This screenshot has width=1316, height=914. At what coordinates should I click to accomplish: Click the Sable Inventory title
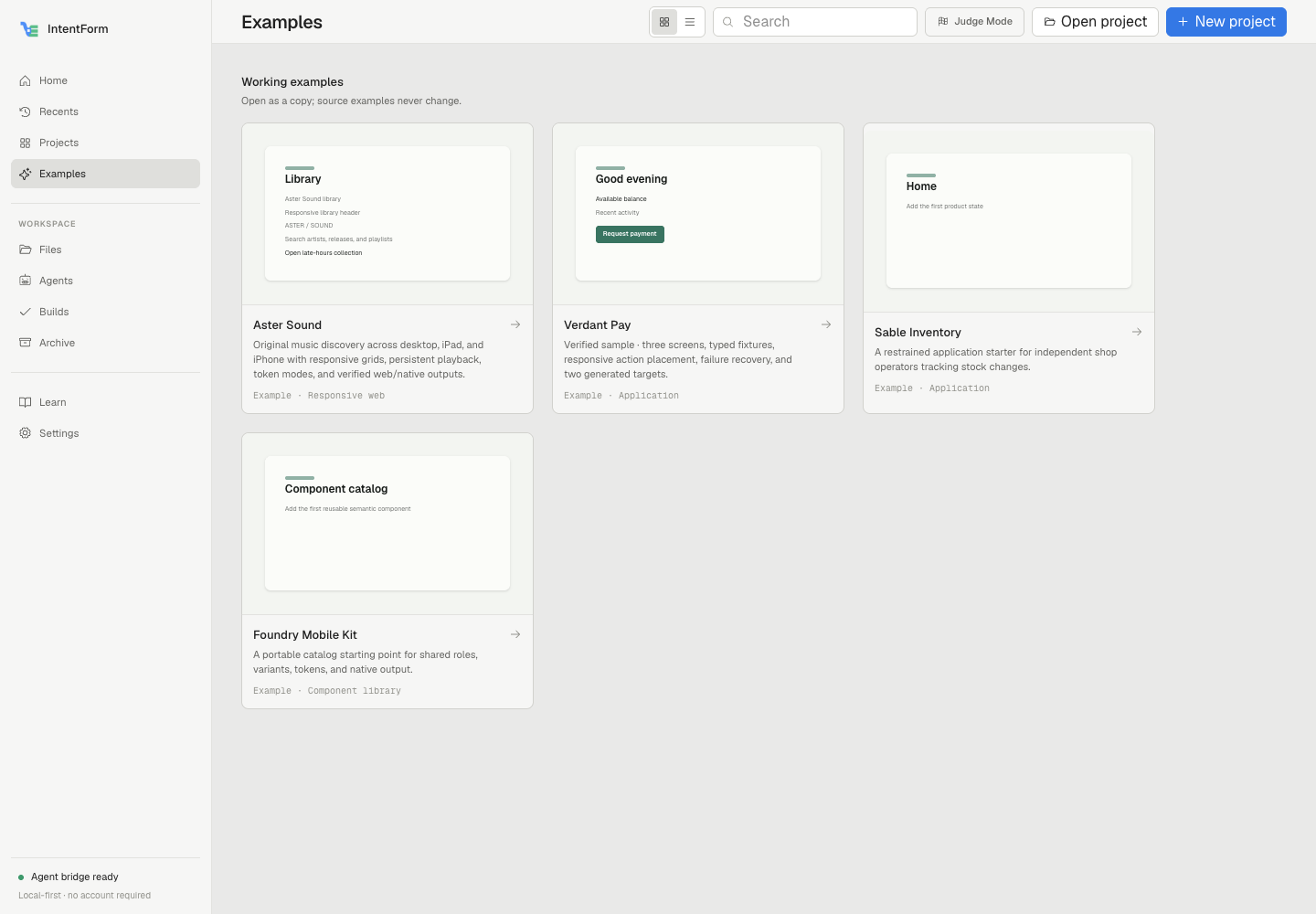pyautogui.click(x=918, y=332)
